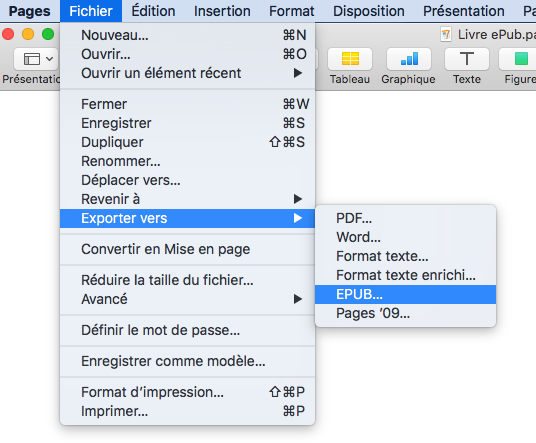Viewport: 536px width, 443px height.
Task: Click the Pages application menu
Action: click(30, 11)
